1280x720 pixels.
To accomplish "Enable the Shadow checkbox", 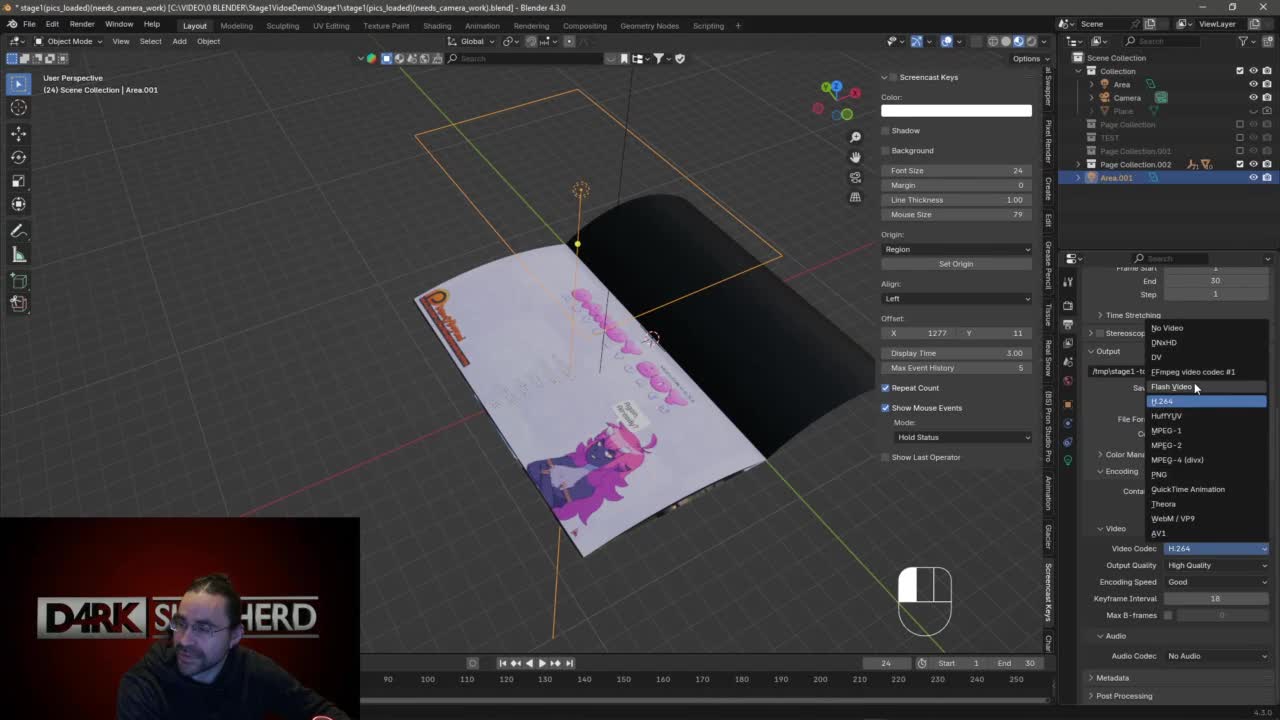I will (x=885, y=131).
